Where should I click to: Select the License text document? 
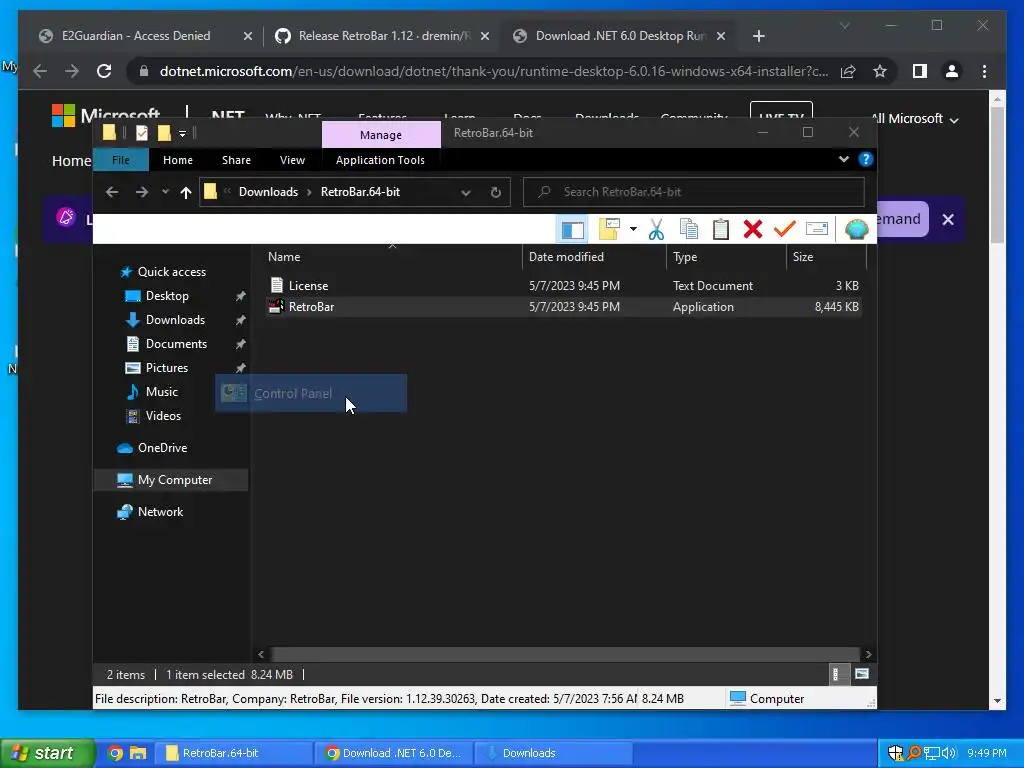[x=564, y=286]
